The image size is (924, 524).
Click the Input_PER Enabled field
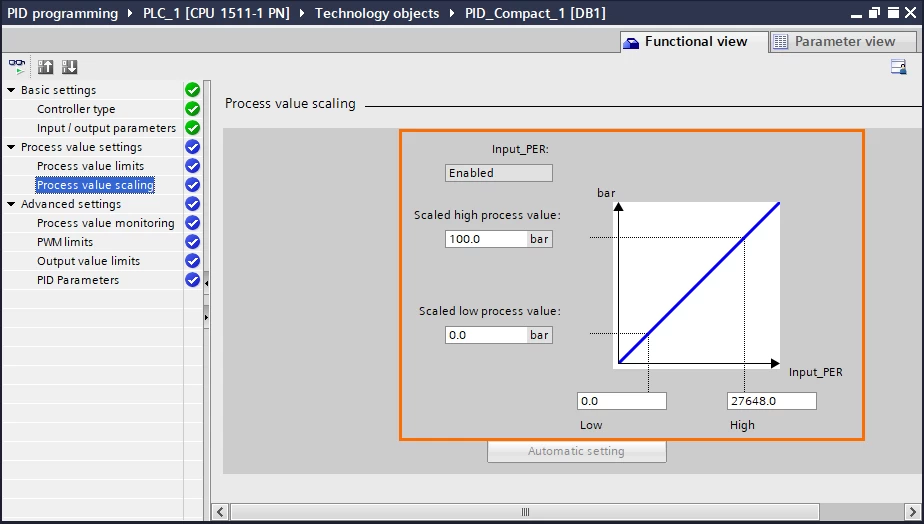click(x=499, y=173)
